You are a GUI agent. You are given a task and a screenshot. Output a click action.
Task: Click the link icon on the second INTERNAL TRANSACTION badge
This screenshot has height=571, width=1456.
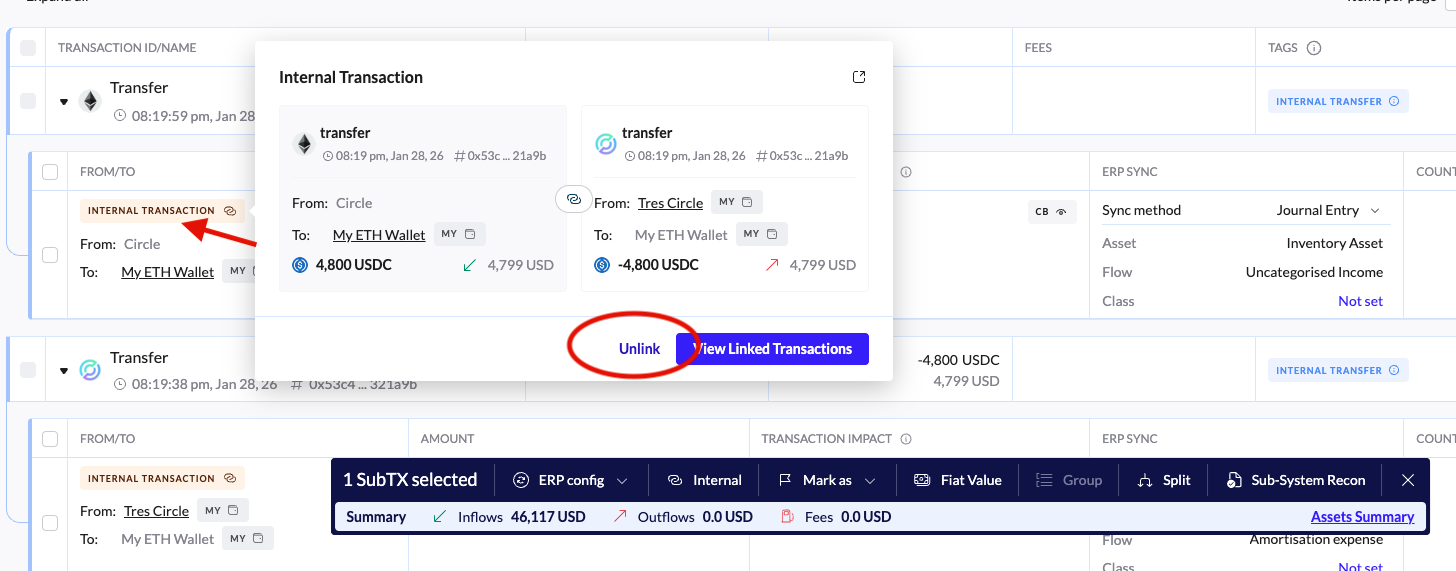[x=229, y=478]
